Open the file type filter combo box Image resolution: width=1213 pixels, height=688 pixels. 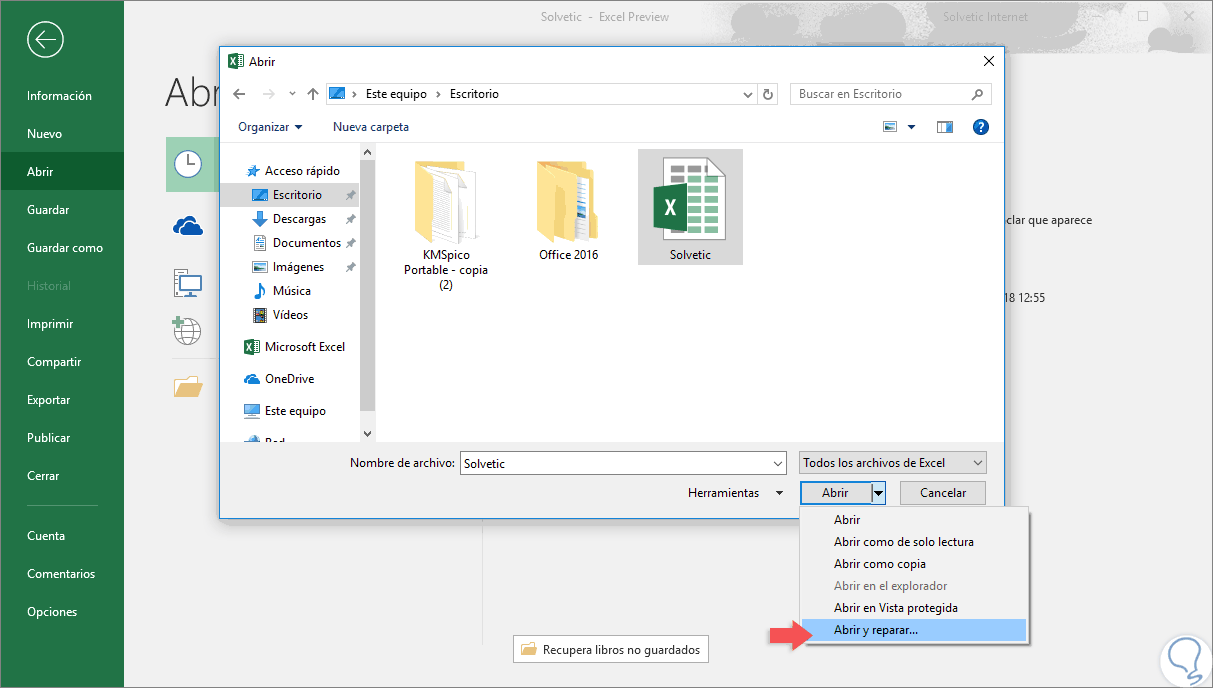pyautogui.click(x=893, y=463)
